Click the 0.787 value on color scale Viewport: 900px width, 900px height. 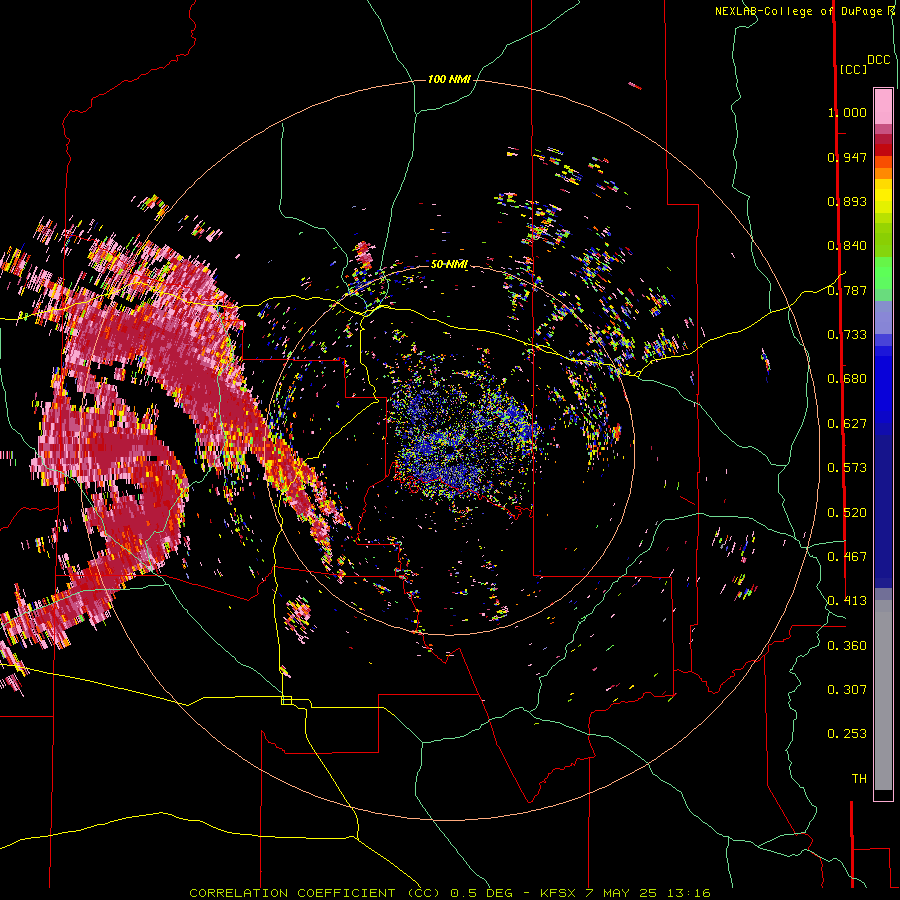847,290
